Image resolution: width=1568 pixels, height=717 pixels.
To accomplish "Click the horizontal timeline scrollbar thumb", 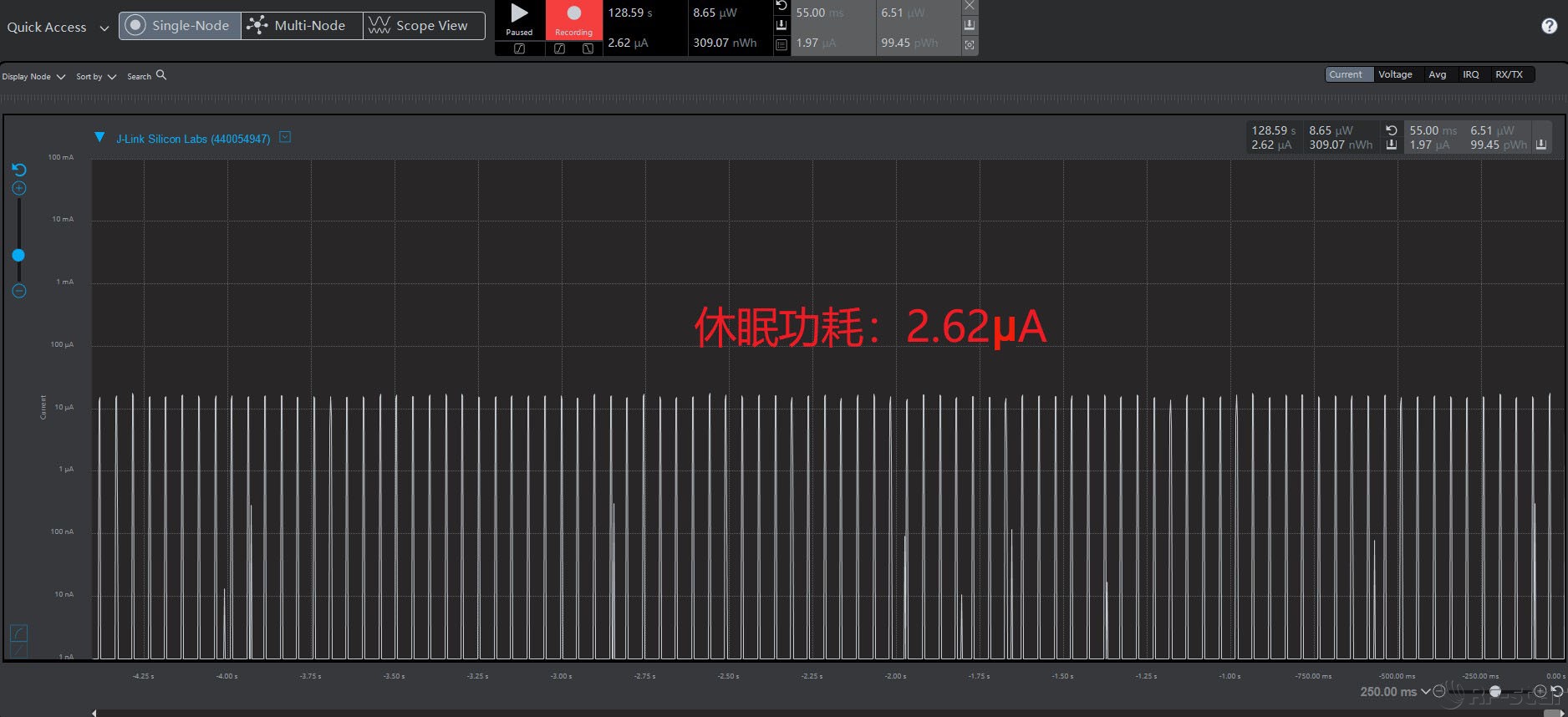I will (x=1553, y=713).
